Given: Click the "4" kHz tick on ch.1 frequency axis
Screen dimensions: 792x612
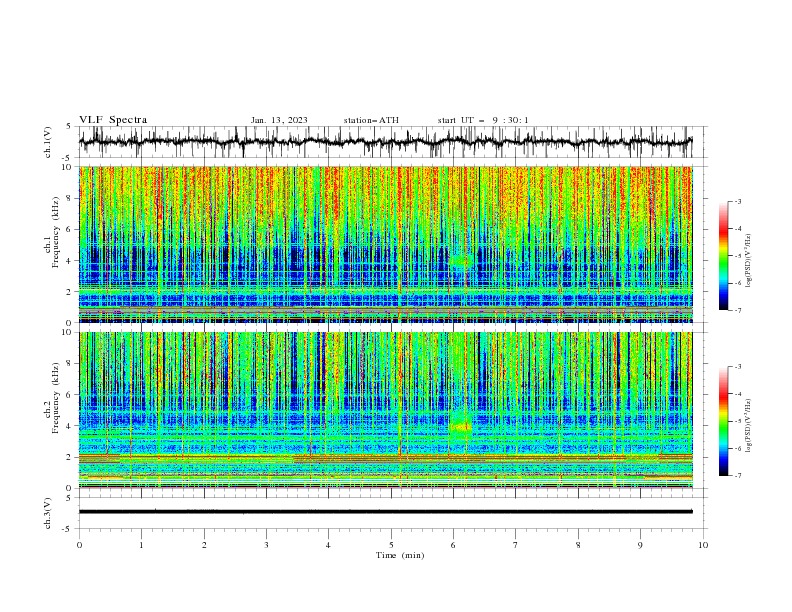Looking at the screenshot, I should click(70, 261).
